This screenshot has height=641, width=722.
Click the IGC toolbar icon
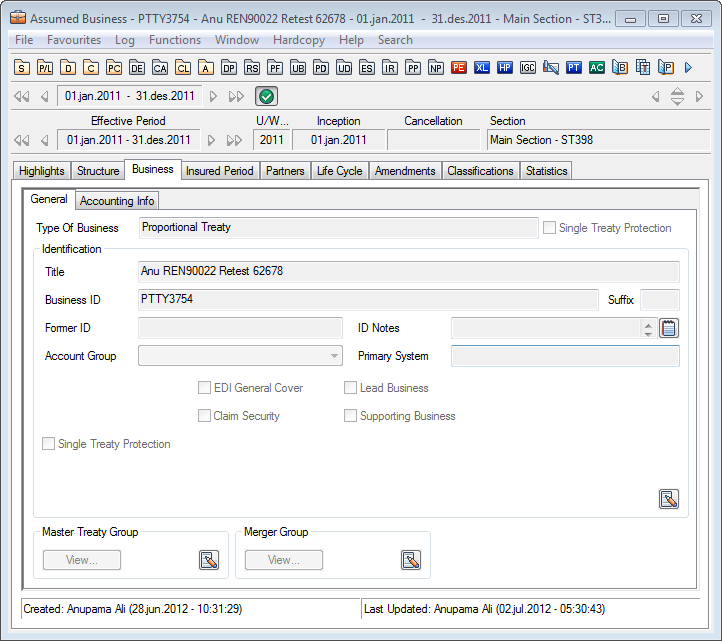528,68
